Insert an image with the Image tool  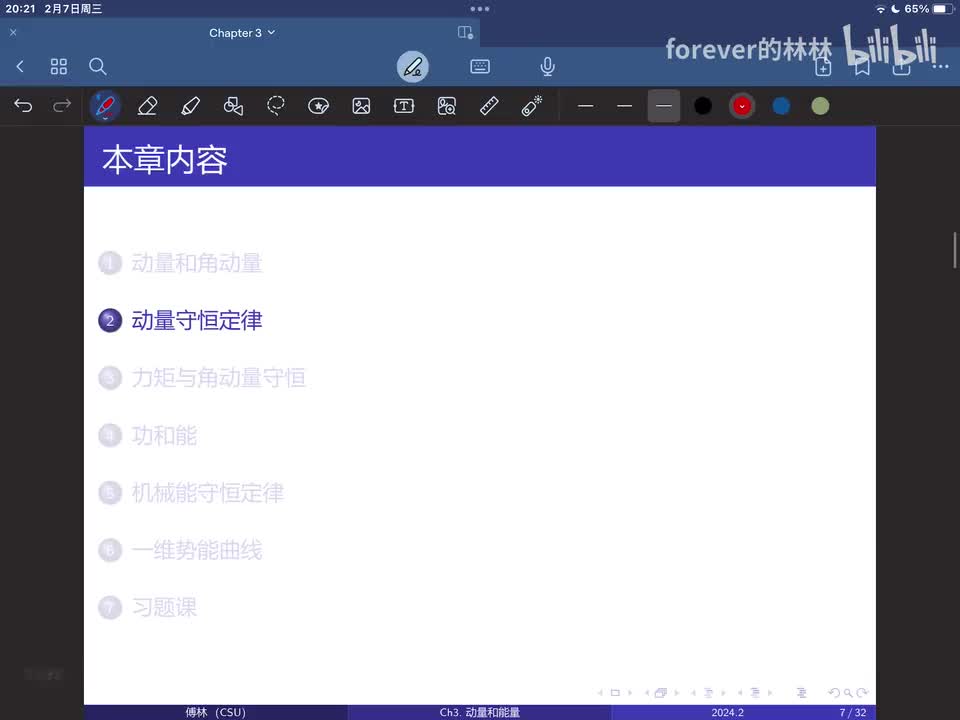coord(361,106)
